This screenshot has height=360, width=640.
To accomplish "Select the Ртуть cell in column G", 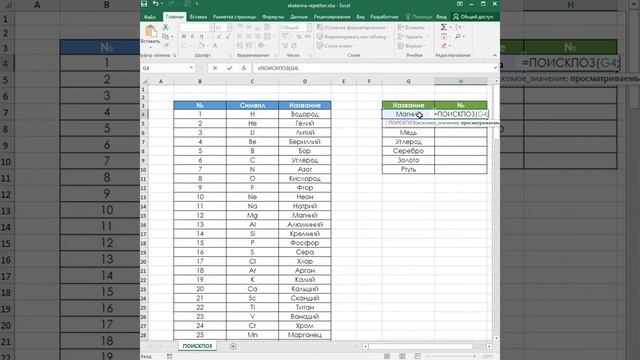I will (x=408, y=169).
